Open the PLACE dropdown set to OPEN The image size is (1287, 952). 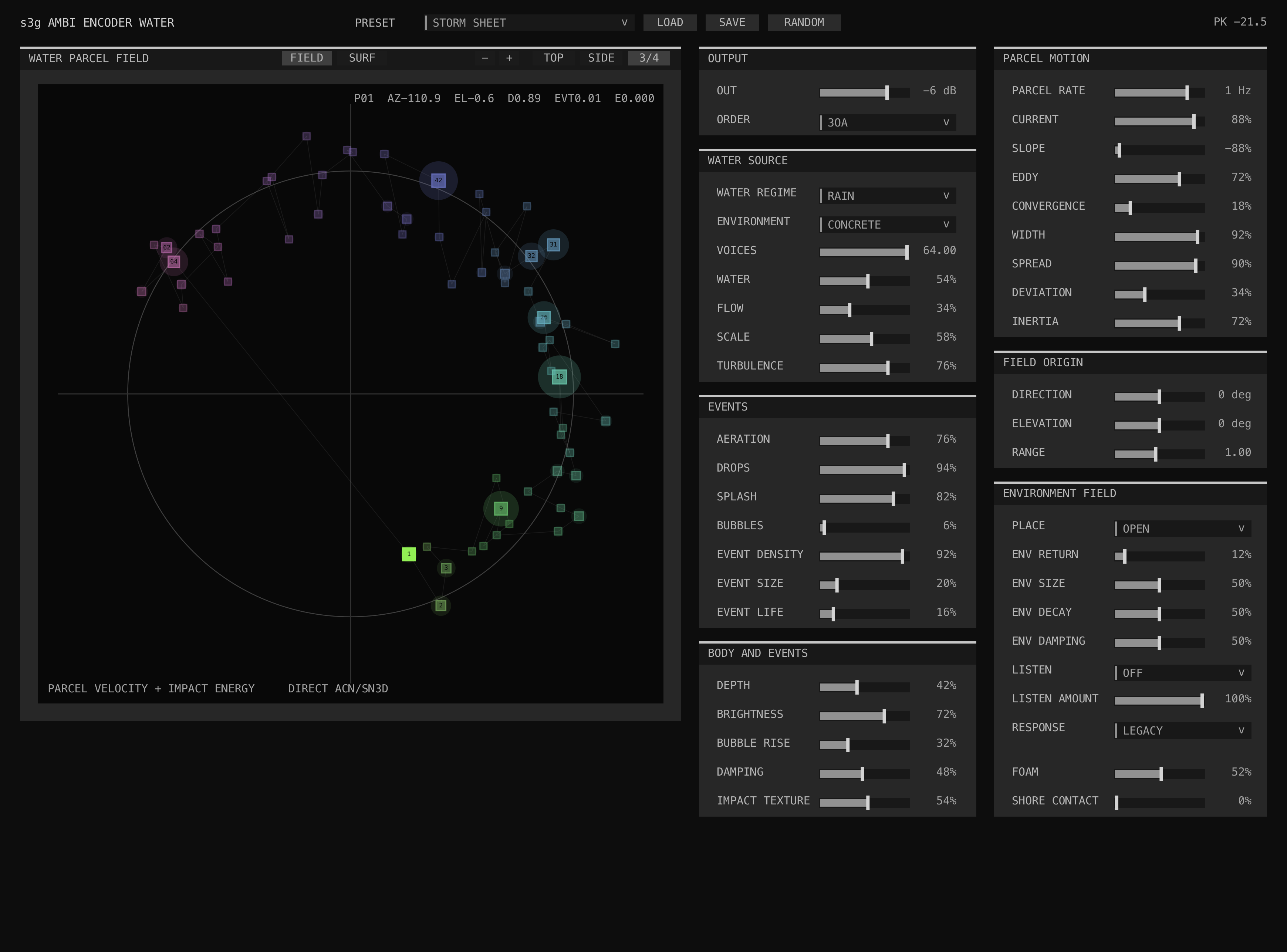1183,529
